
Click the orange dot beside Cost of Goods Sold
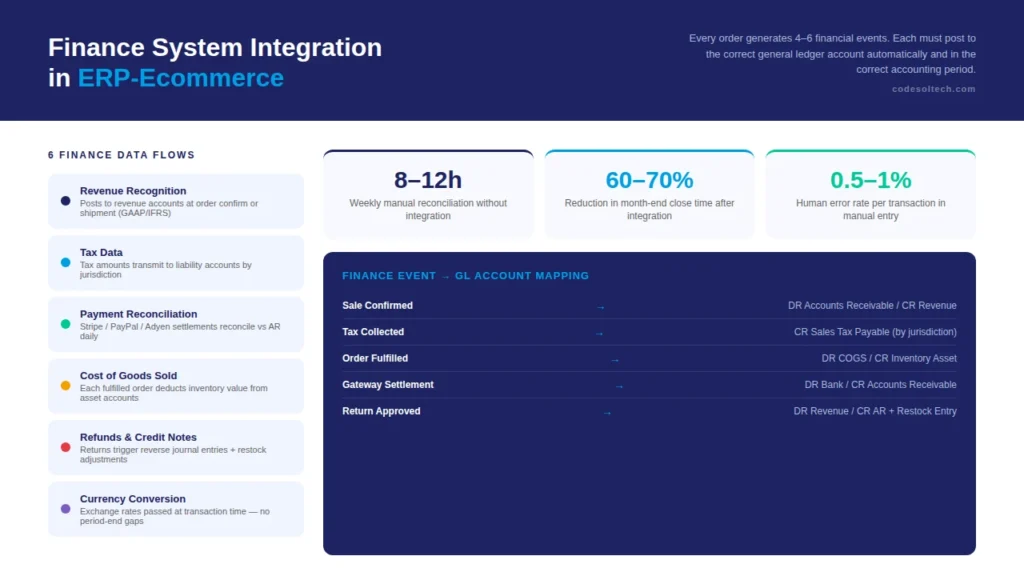(65, 386)
